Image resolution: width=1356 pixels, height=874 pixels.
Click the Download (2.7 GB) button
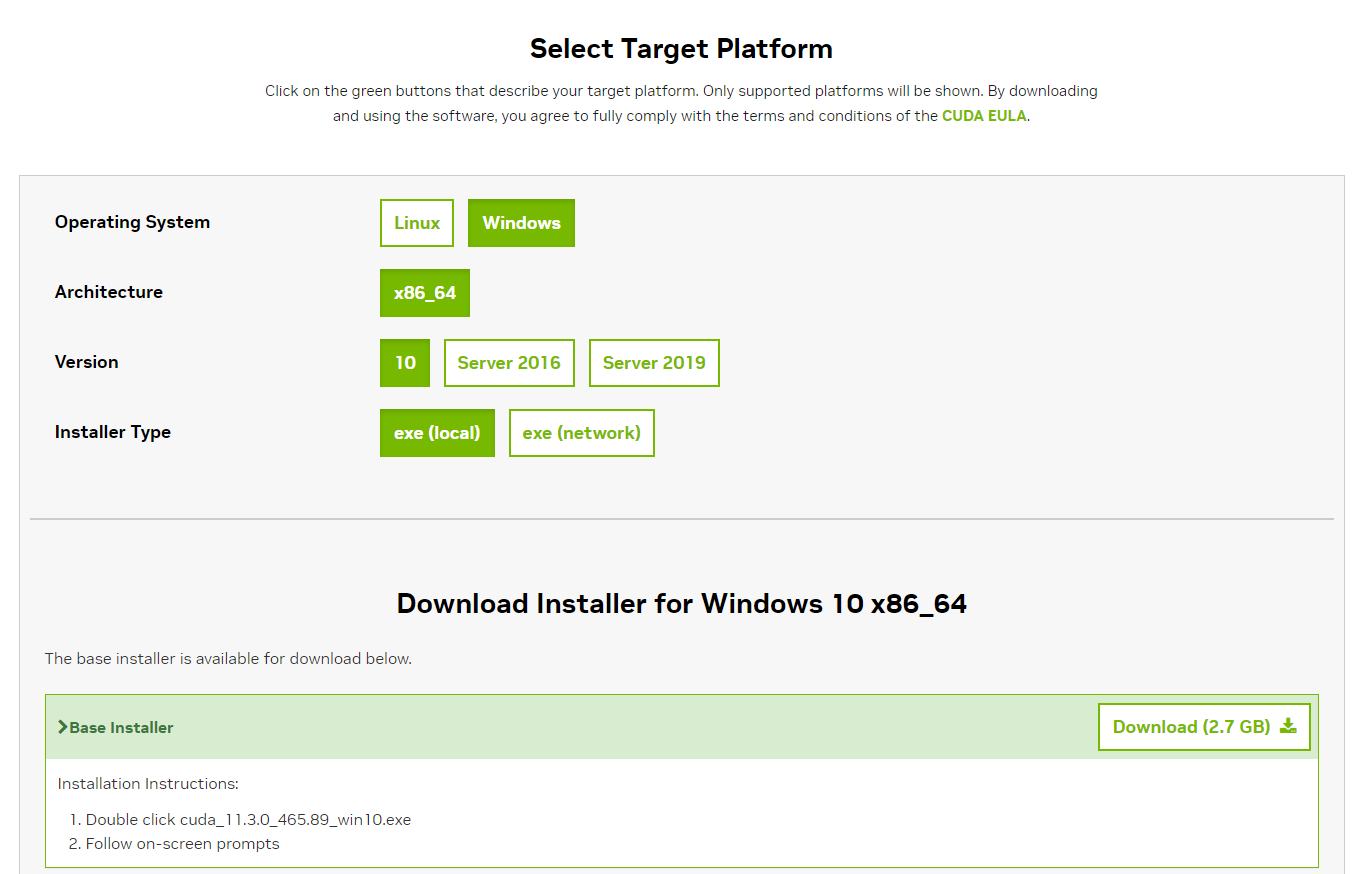coord(1204,727)
